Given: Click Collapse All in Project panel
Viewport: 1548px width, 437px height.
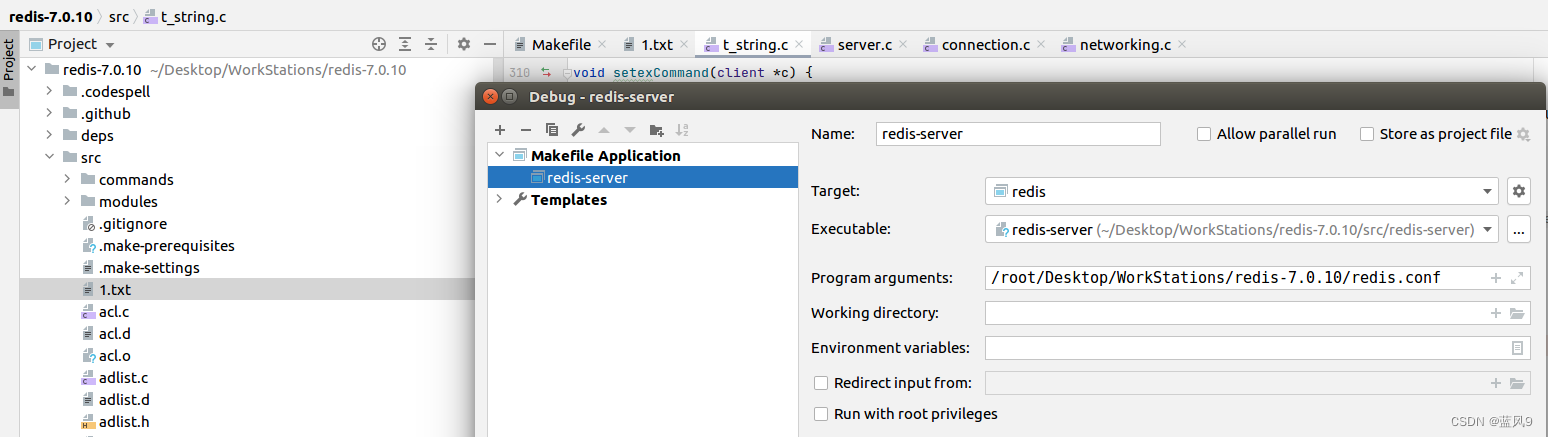Looking at the screenshot, I should coord(431,44).
